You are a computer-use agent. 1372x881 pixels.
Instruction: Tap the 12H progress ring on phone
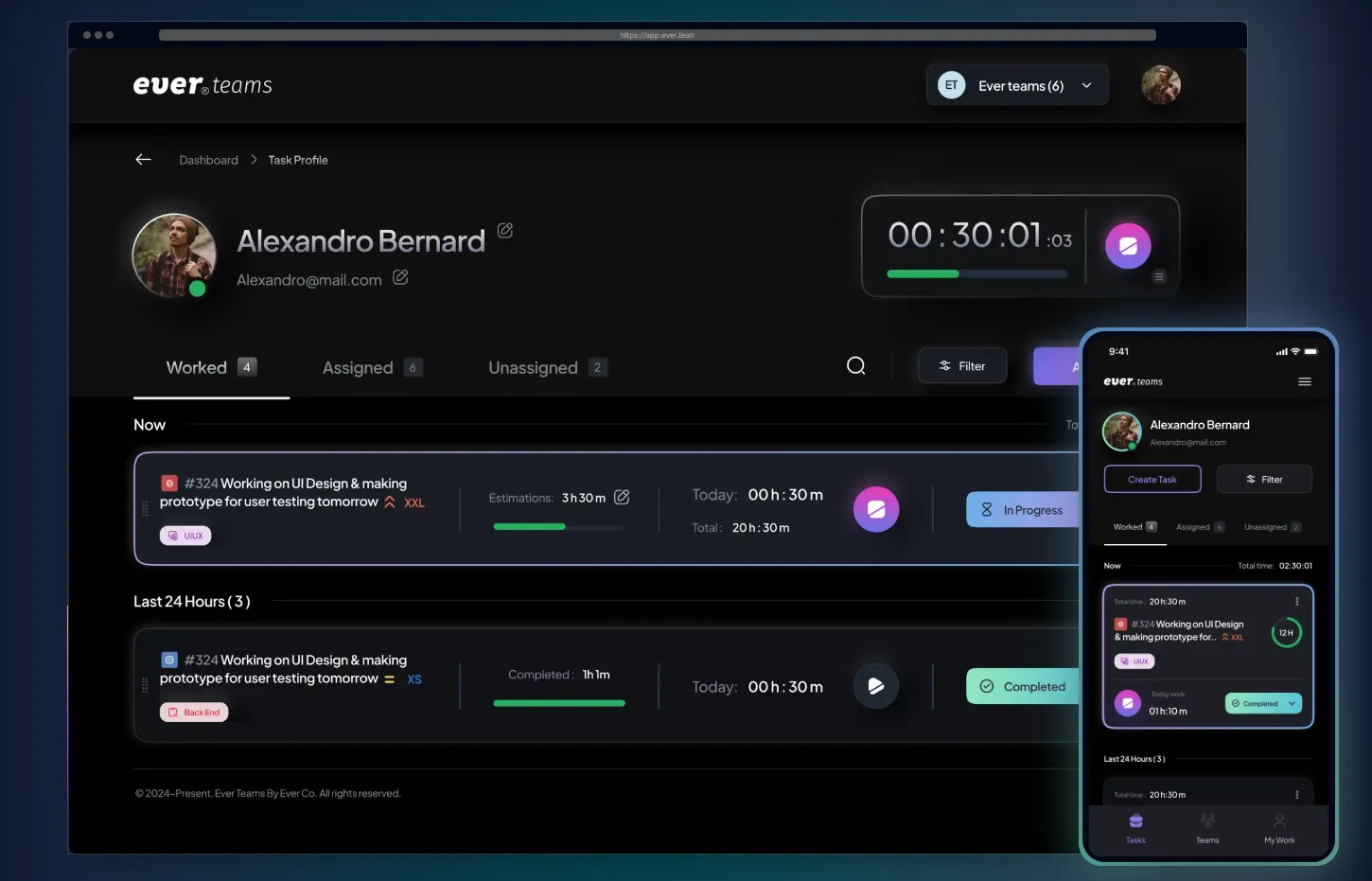point(1286,632)
